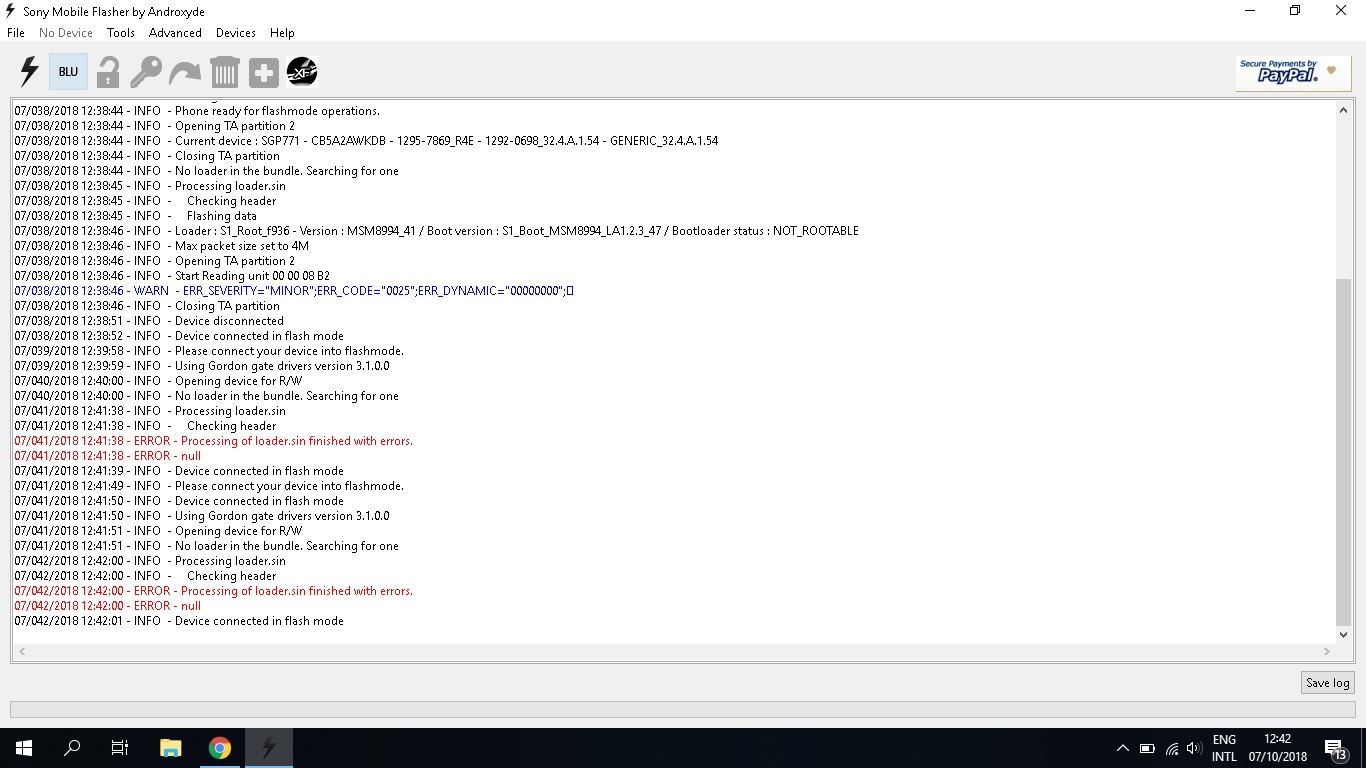This screenshot has width=1366, height=768.
Task: Open the Windows Start menu
Action: [24, 748]
